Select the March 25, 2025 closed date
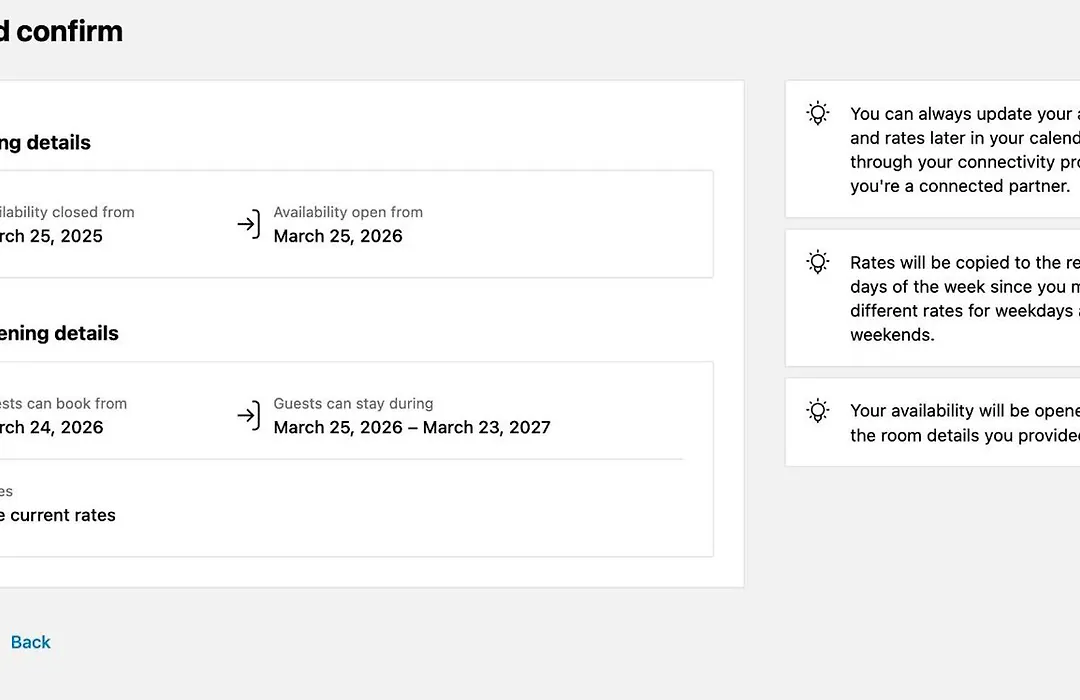Screen dimensions: 1080x700 (x=52, y=236)
